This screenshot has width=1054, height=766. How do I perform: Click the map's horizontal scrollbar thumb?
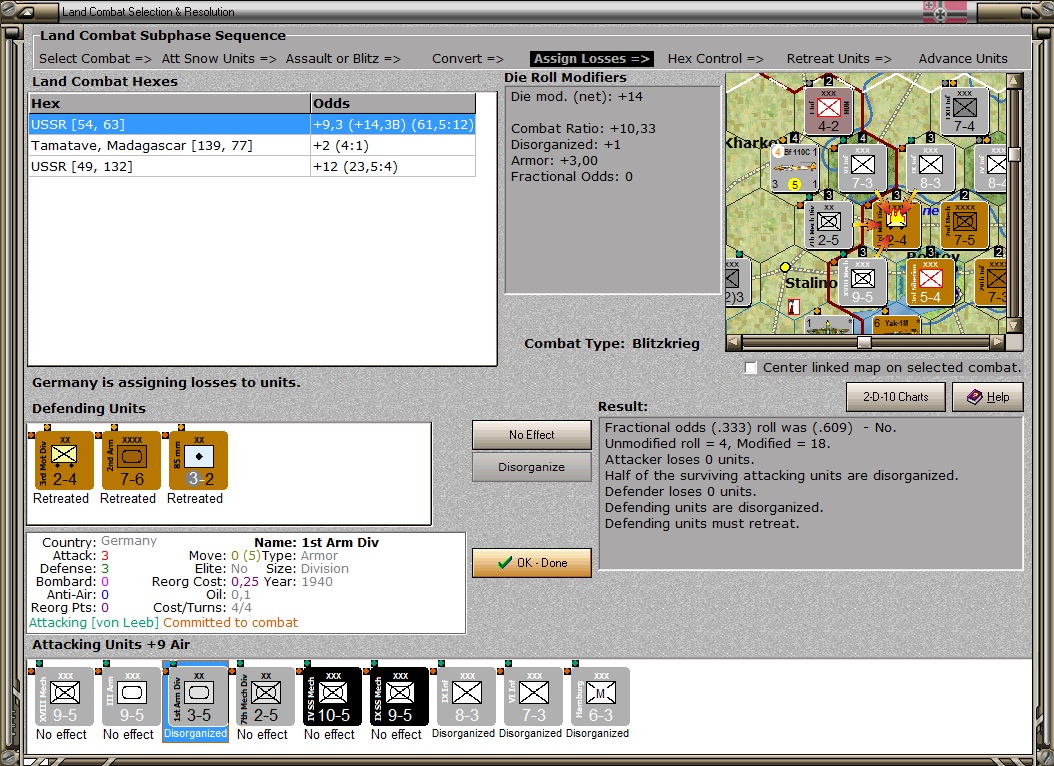[x=864, y=343]
